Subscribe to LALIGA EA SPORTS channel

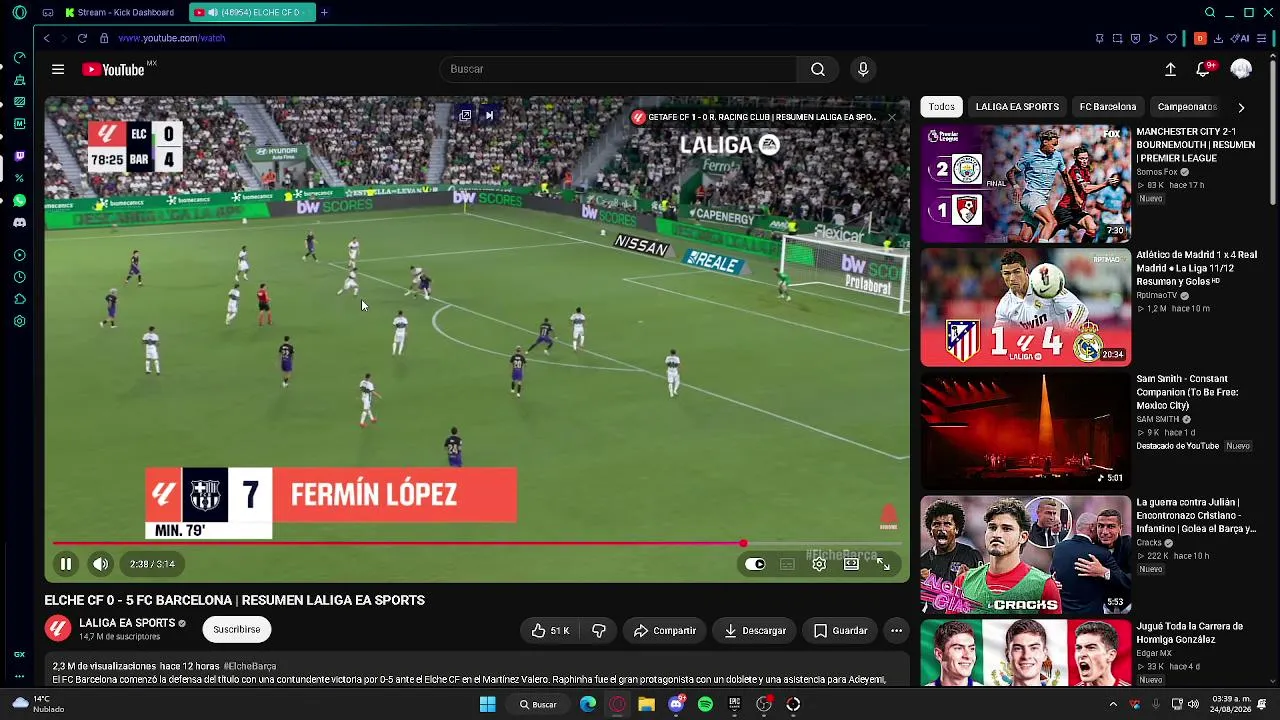tap(237, 629)
